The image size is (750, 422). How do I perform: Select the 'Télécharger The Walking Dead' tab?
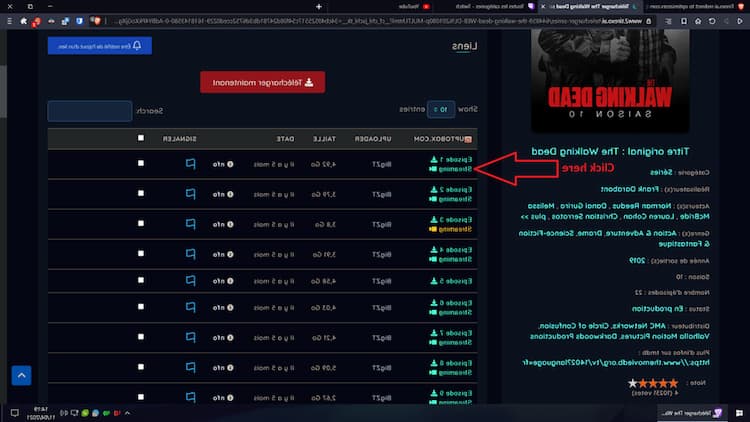tap(591, 7)
